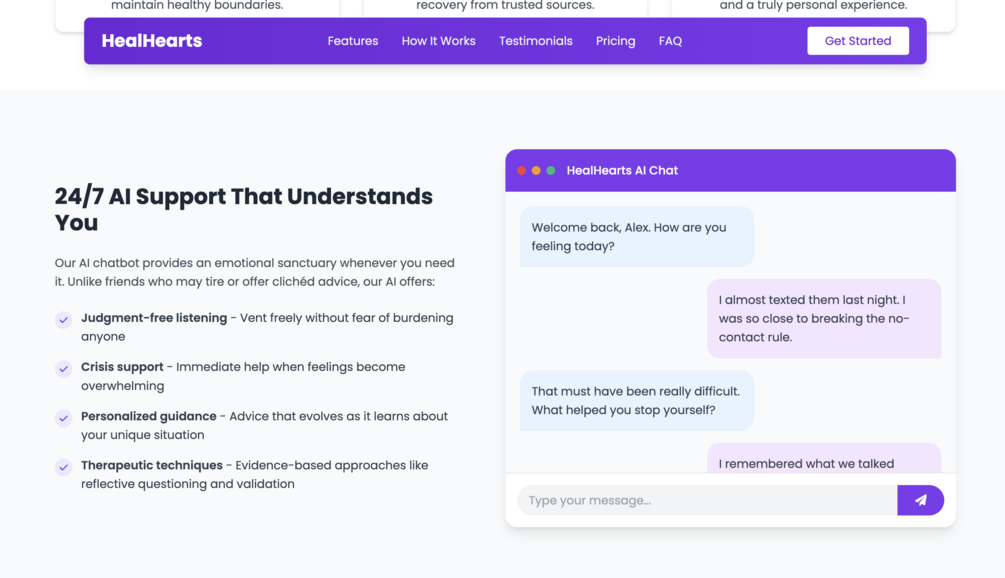Image resolution: width=1005 pixels, height=578 pixels.
Task: Click the paper plane send icon
Action: click(x=920, y=500)
